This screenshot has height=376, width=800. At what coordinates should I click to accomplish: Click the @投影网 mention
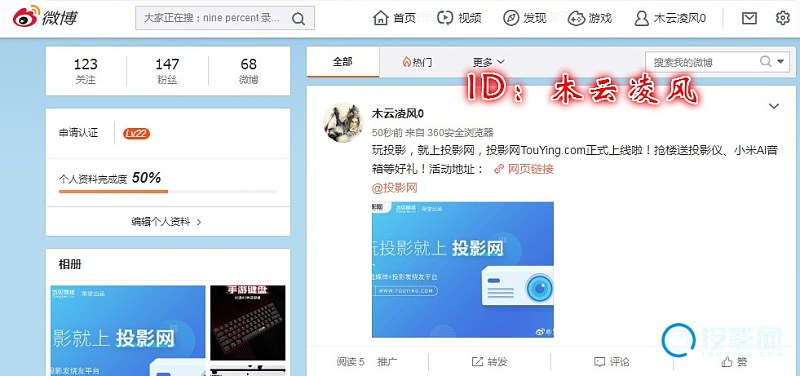pyautogui.click(x=395, y=188)
